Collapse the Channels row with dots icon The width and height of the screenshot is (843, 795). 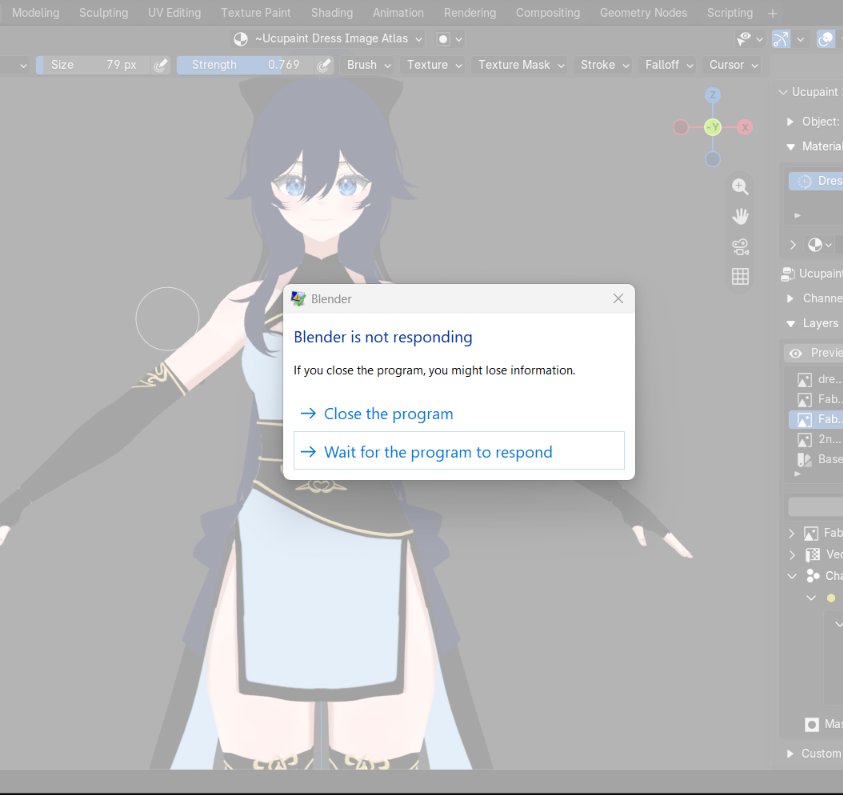[792, 576]
